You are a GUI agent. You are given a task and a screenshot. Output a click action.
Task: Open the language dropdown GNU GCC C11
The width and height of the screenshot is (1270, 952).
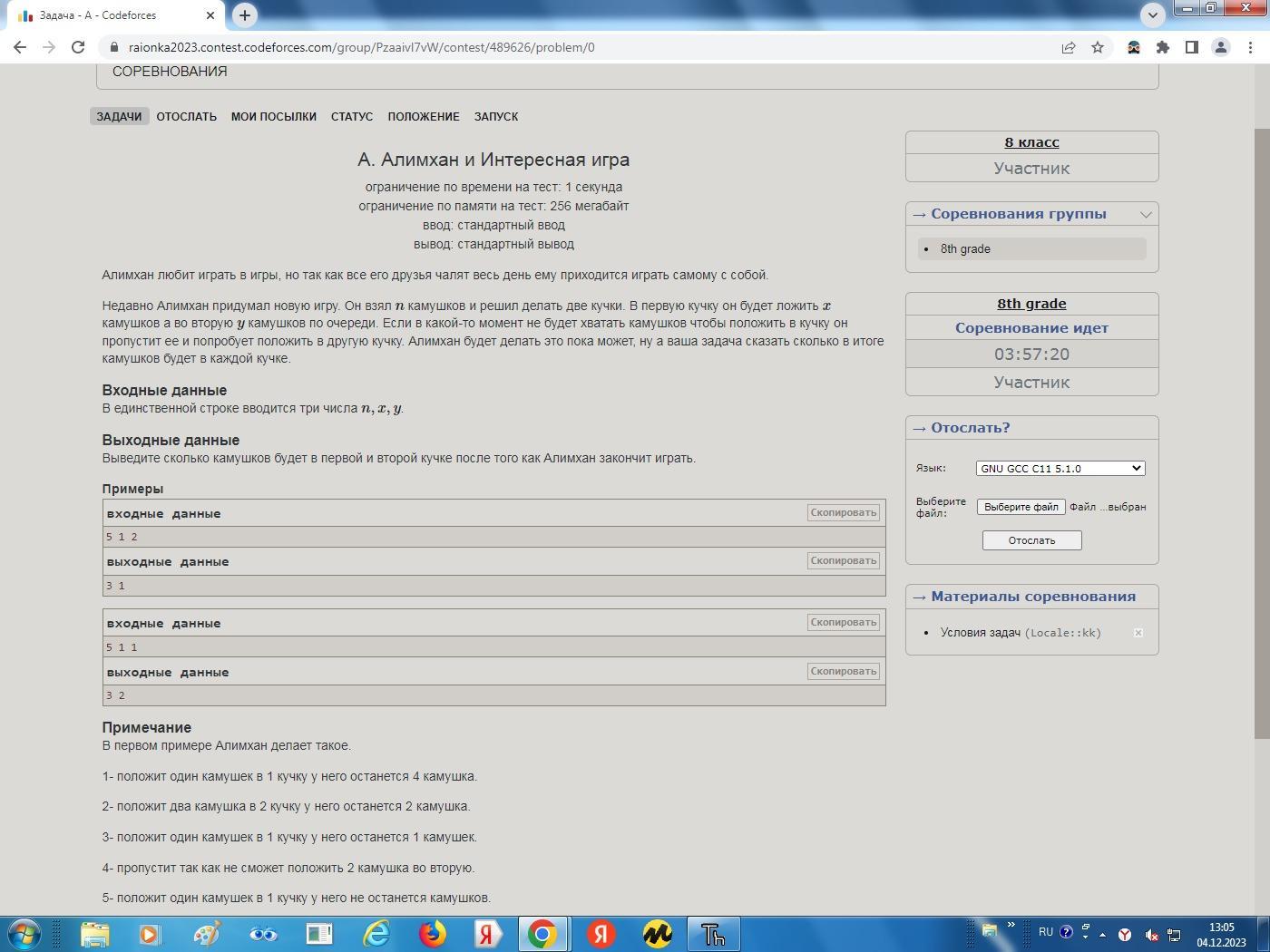(x=1060, y=469)
